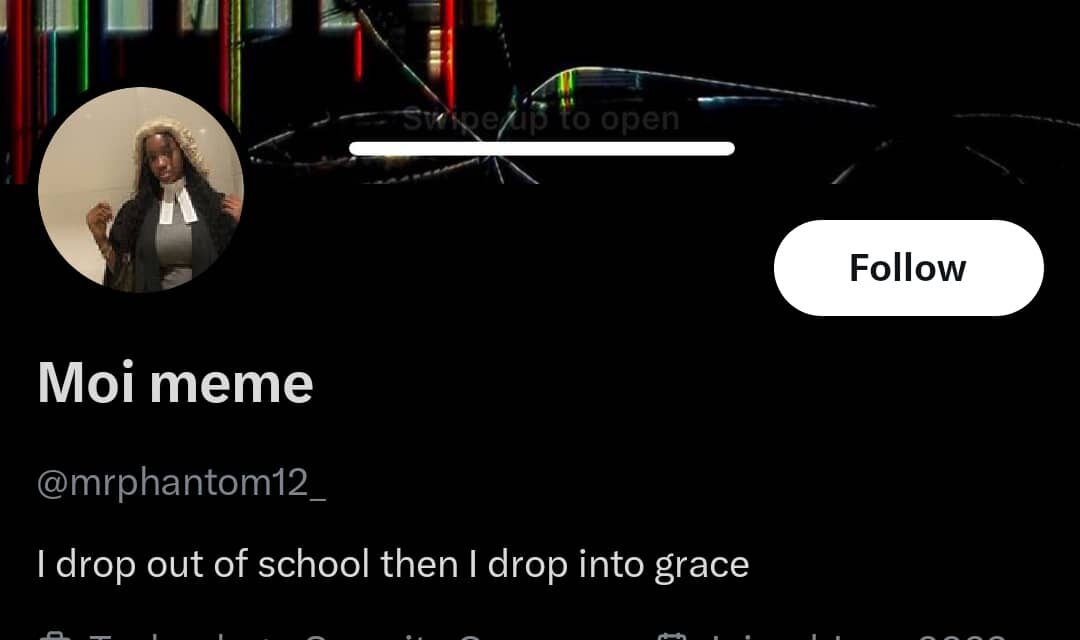Tap the red stripe near banner center top
This screenshot has height=640, width=1080.
448,52
